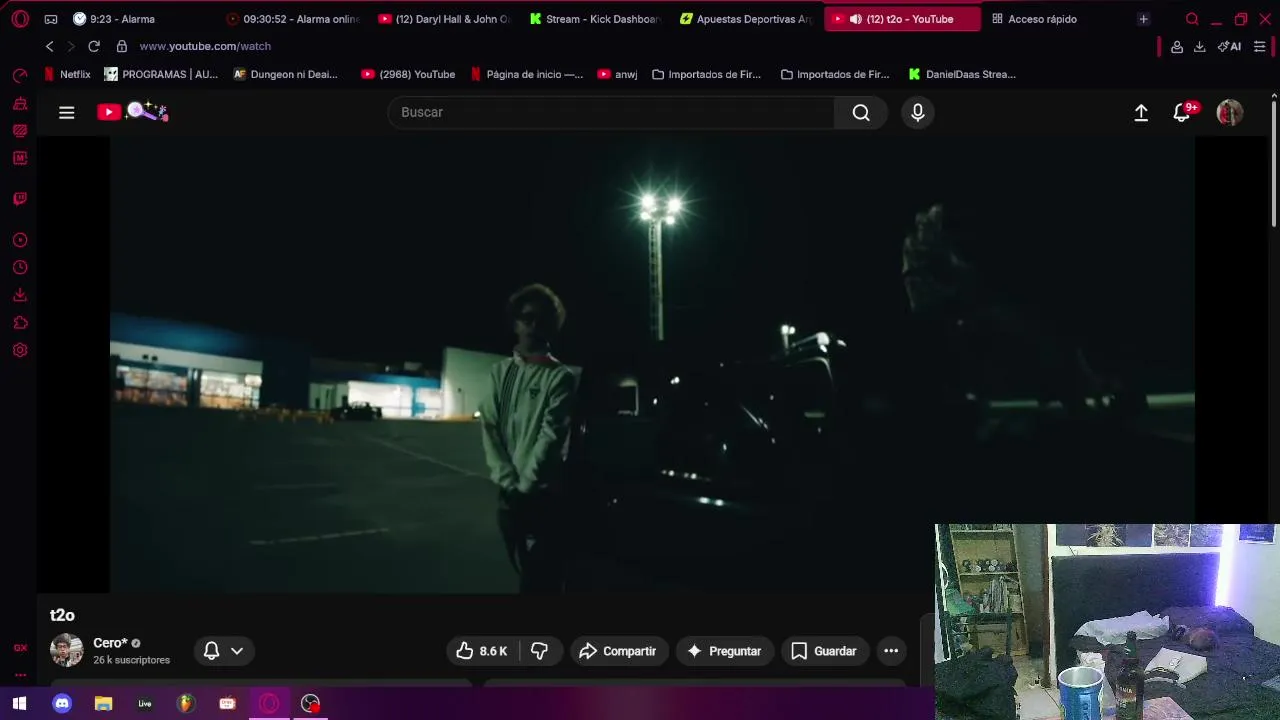The width and height of the screenshot is (1280, 720).
Task: Open the YouTube upload/create icon
Action: (x=1141, y=113)
